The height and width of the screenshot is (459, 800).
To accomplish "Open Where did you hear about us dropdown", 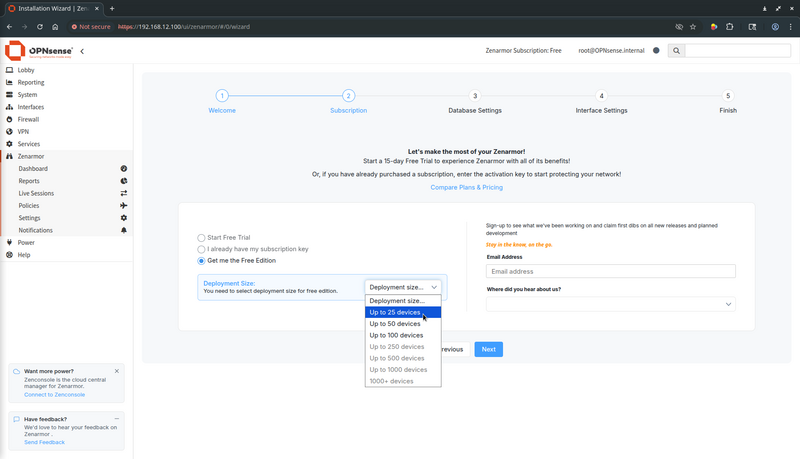I will [611, 304].
